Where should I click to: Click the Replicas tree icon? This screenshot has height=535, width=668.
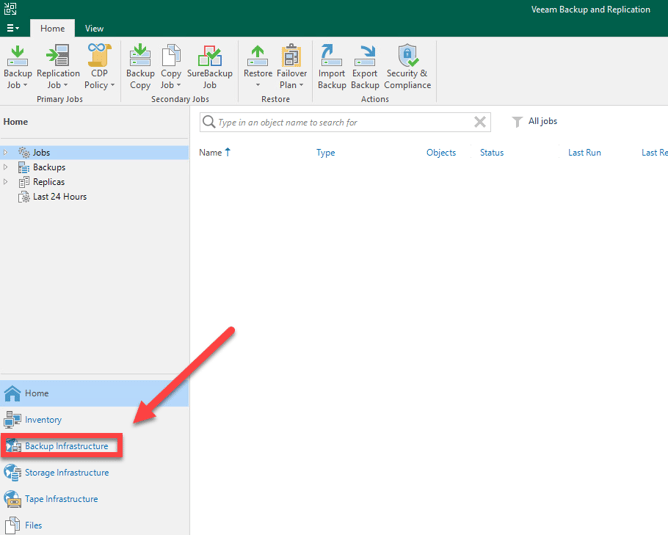pos(24,182)
